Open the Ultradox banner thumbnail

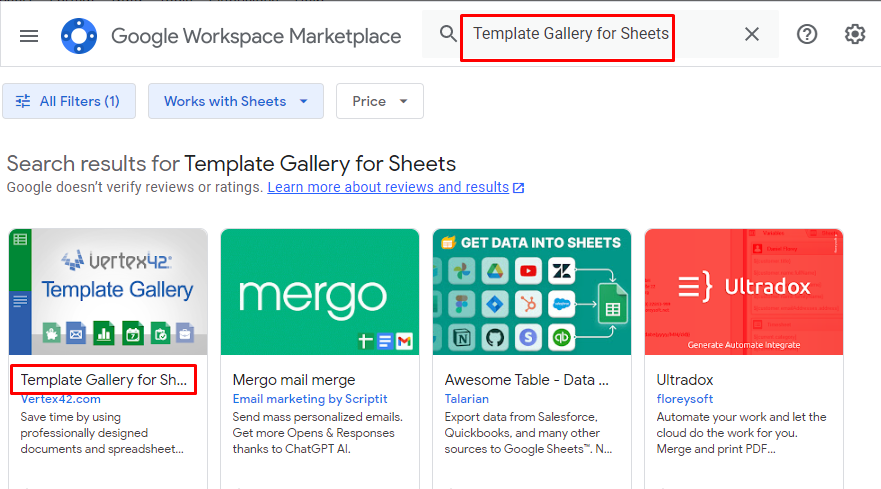tap(744, 292)
